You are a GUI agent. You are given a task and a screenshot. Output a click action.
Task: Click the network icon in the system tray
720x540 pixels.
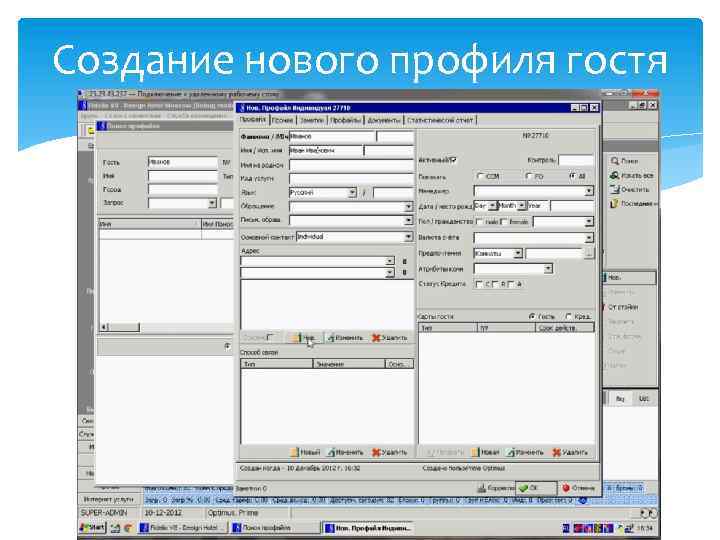click(x=628, y=528)
